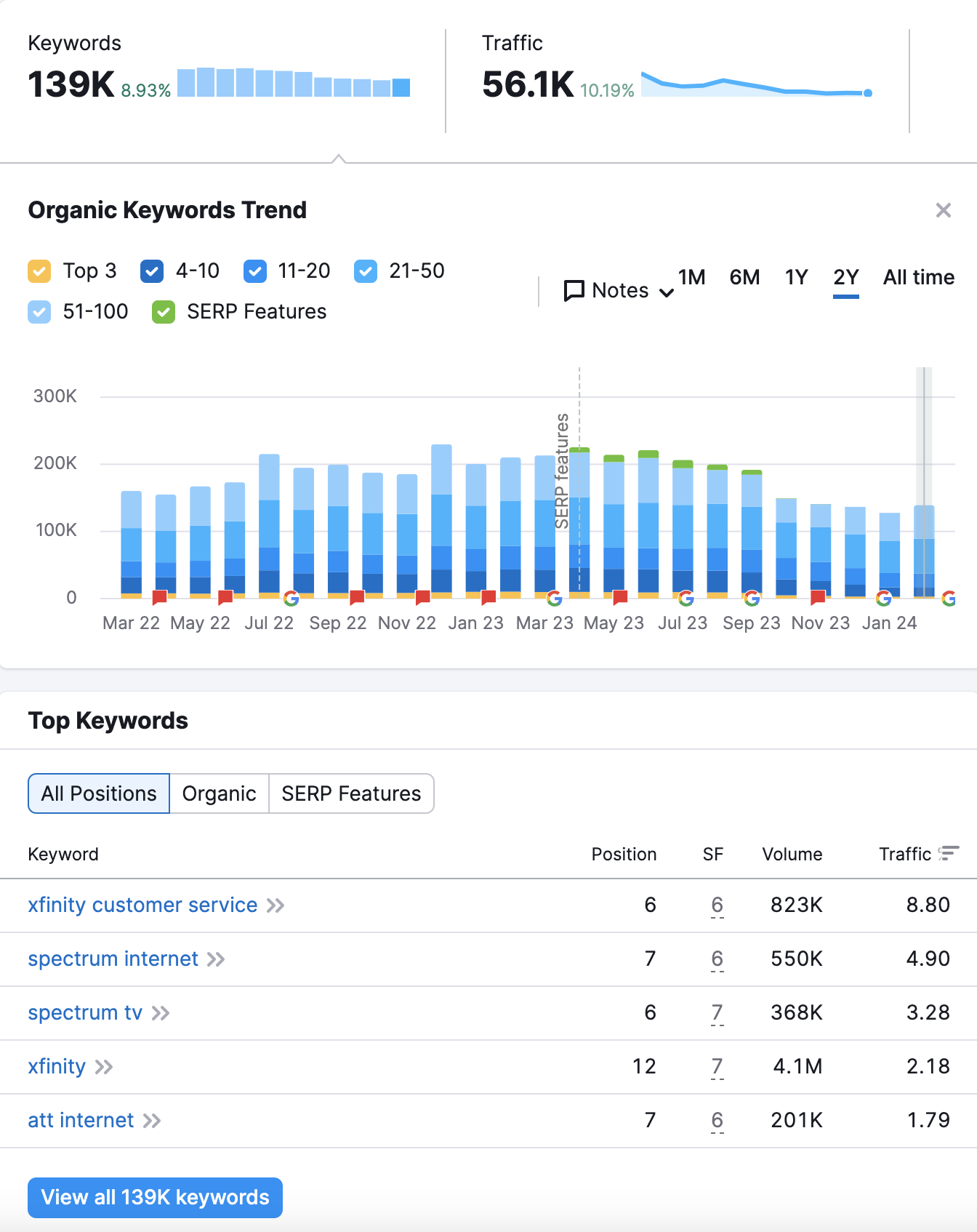Toggle the 11-20 positions checkbox
Viewport: 977px width, 1232px height.
(254, 271)
